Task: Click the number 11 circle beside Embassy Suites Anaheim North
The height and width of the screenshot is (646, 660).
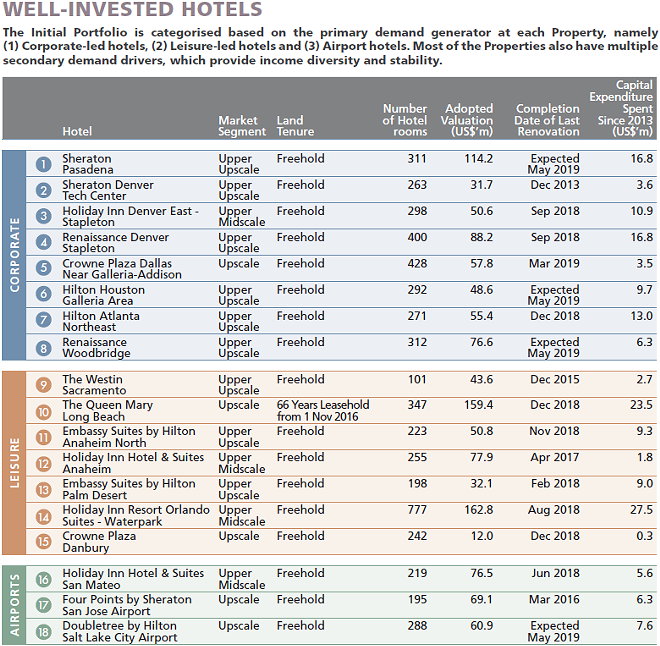Action: (x=43, y=438)
